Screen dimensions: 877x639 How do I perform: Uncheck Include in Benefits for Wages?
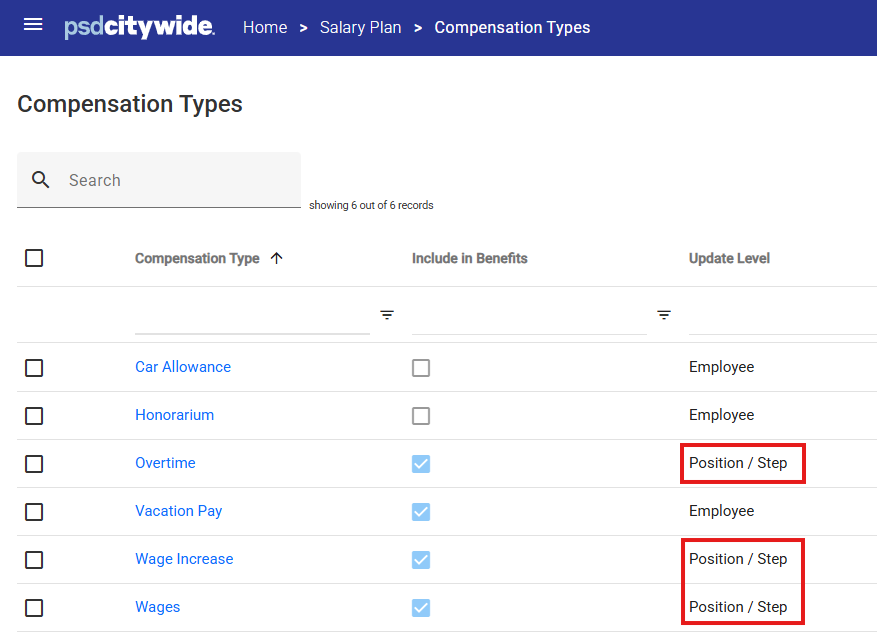pos(421,608)
